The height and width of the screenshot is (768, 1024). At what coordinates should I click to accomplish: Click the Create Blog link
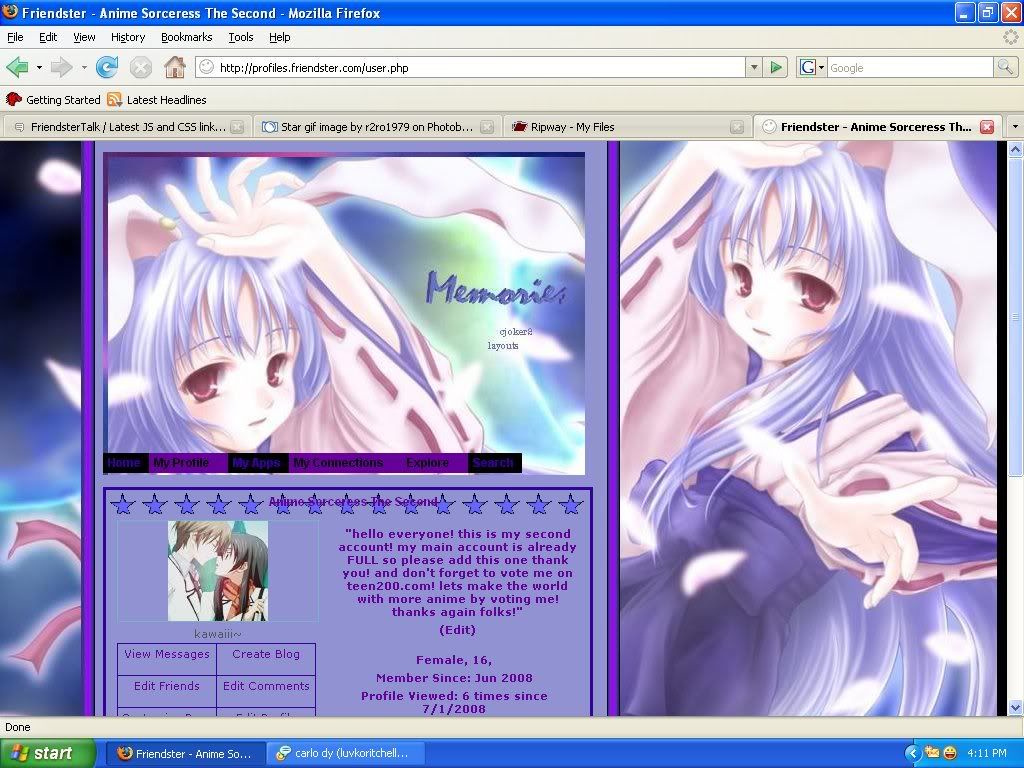266,655
